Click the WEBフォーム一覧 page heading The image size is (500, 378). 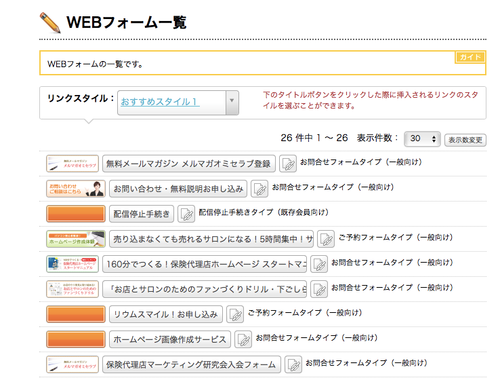pos(127,23)
